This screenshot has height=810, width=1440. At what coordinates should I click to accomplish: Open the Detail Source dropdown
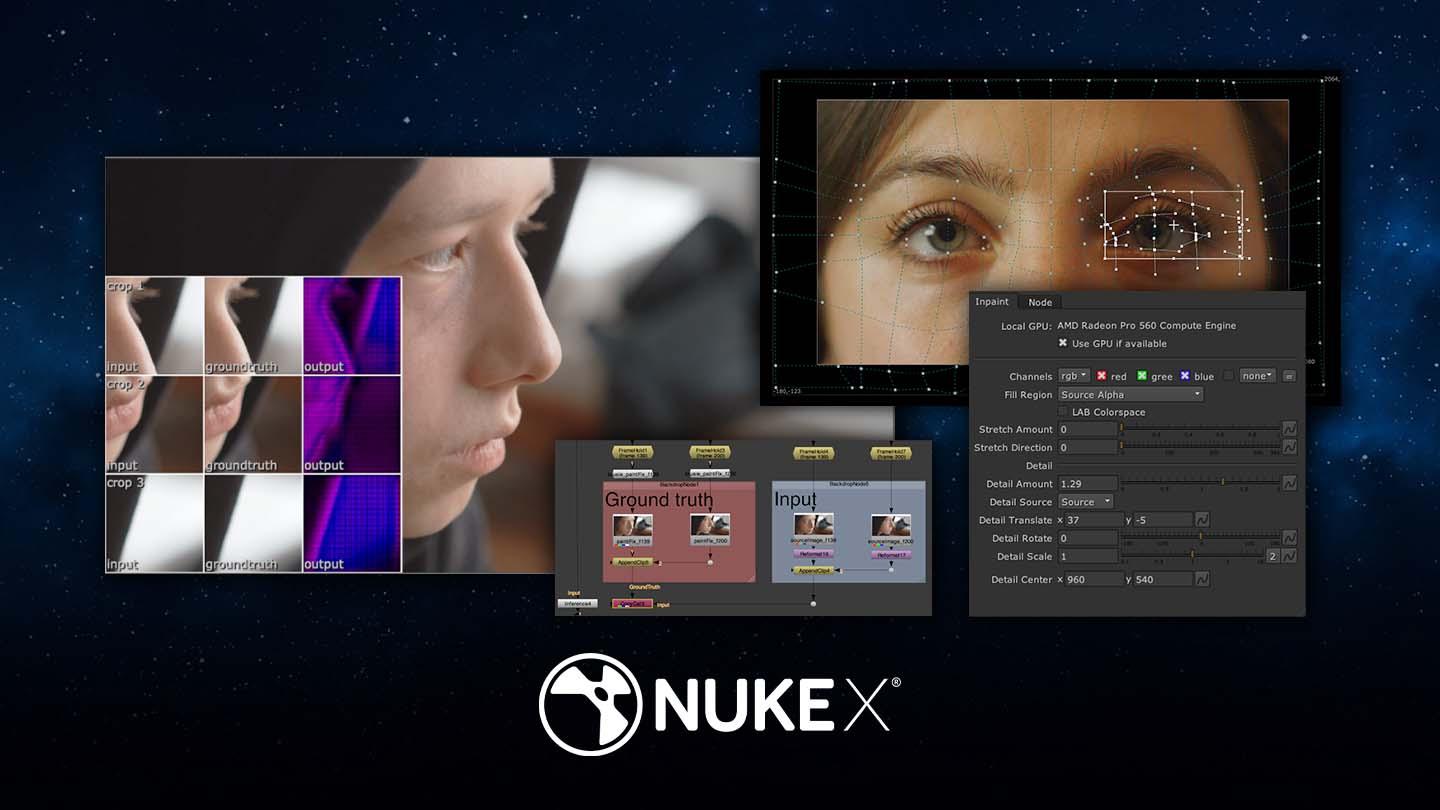(1085, 501)
